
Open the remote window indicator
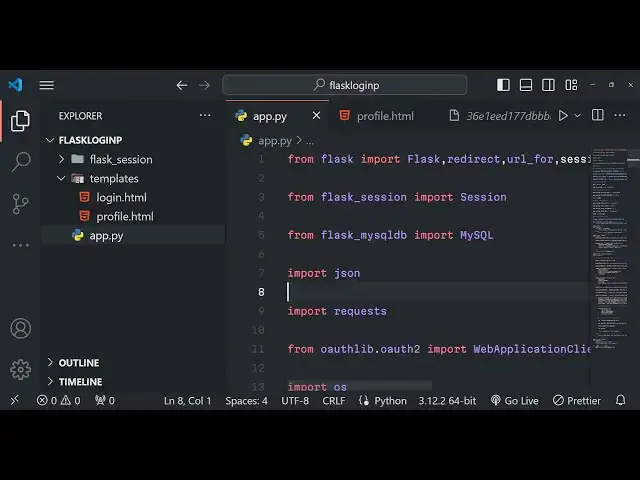point(15,400)
